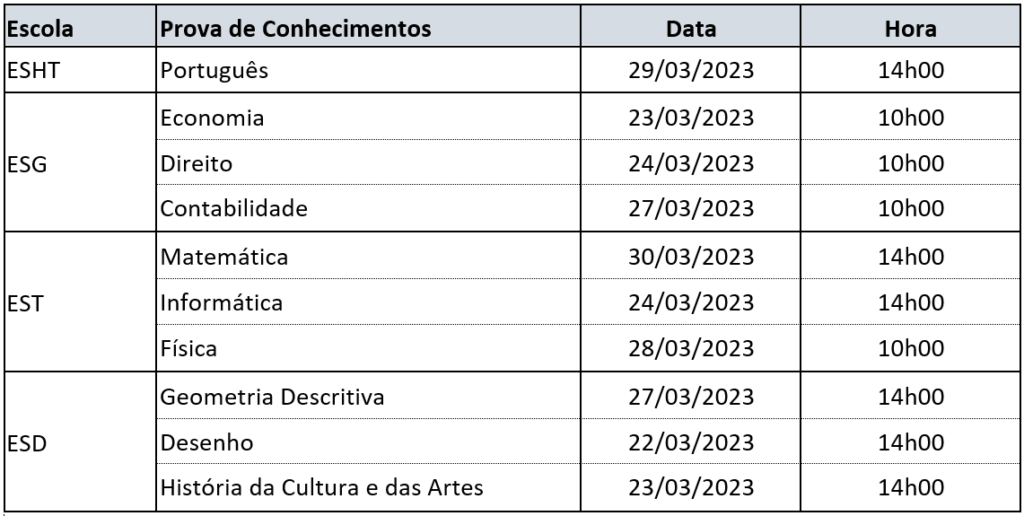Select the Escola header cell
Screen dimensions: 1024x516
coord(80,27)
